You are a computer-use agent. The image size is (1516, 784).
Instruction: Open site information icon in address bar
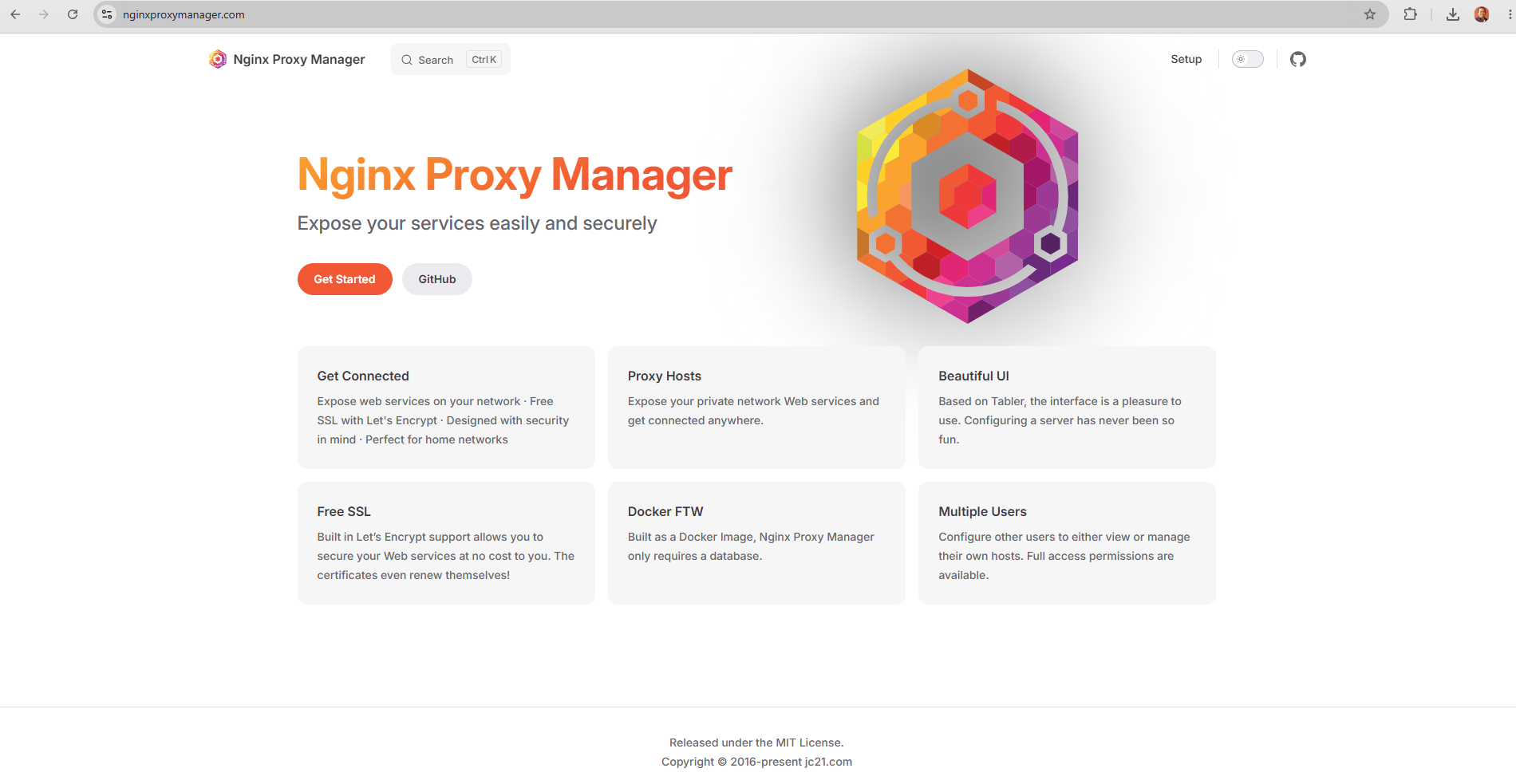(107, 14)
